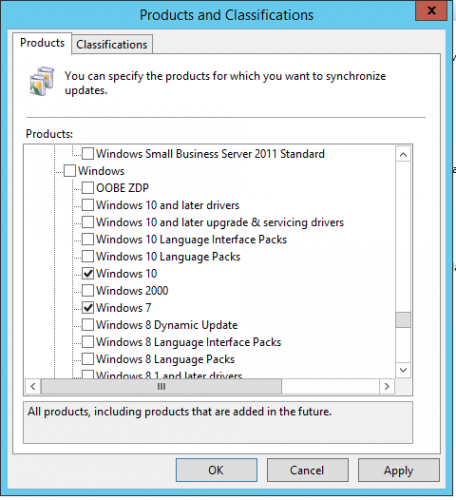The image size is (456, 500).
Task: Confirm settings with the OK button
Action: [x=216, y=470]
